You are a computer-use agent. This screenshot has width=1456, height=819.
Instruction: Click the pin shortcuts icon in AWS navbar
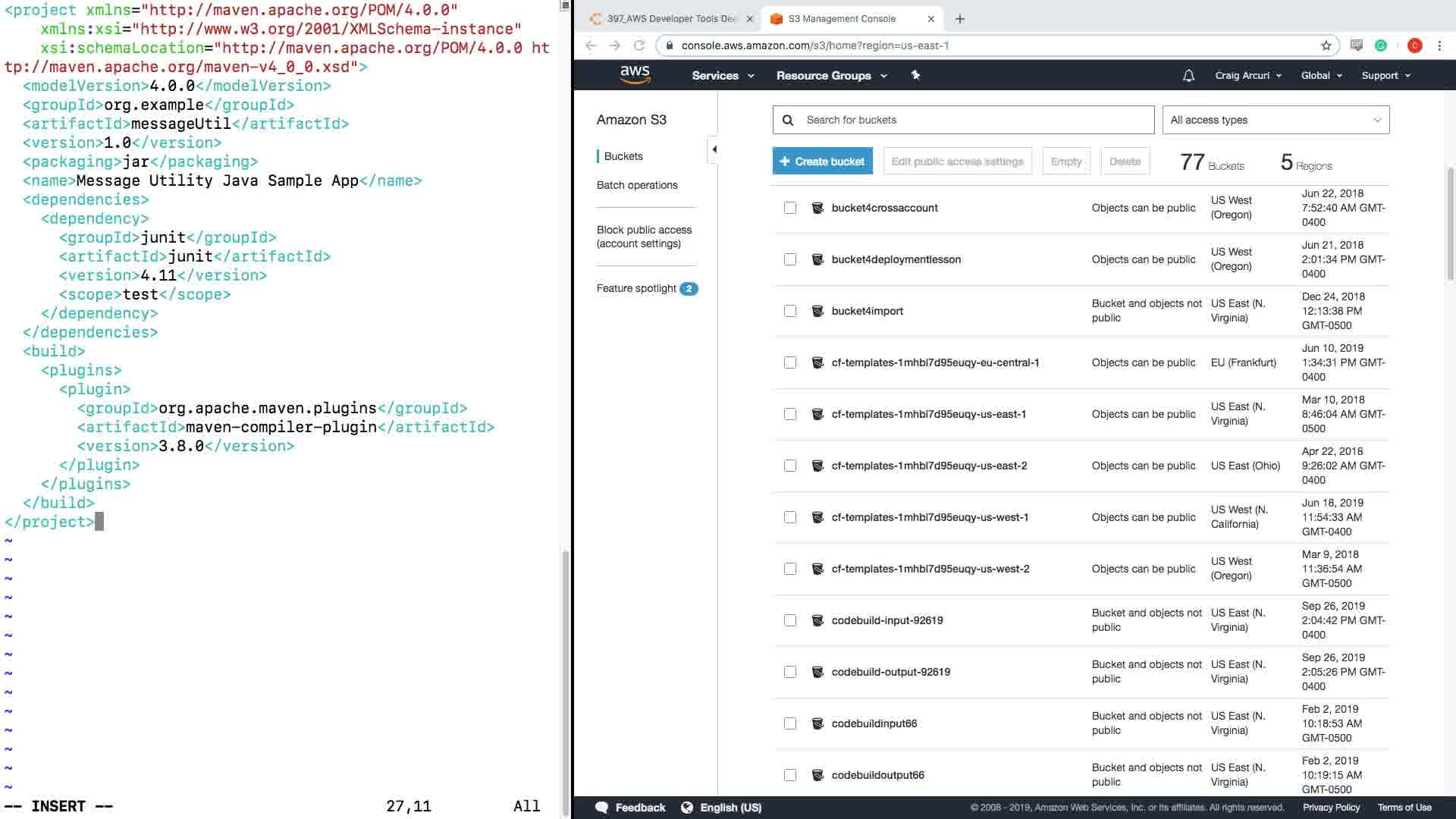[x=915, y=75]
